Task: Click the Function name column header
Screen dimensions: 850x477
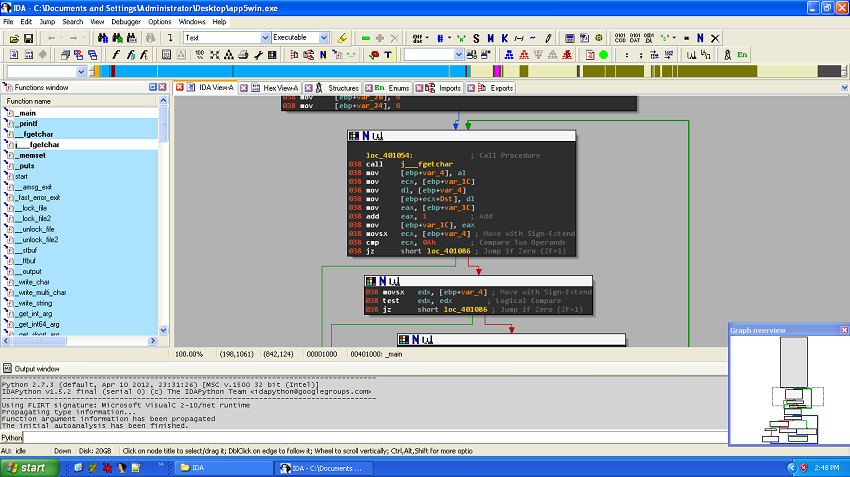Action: 80,101
